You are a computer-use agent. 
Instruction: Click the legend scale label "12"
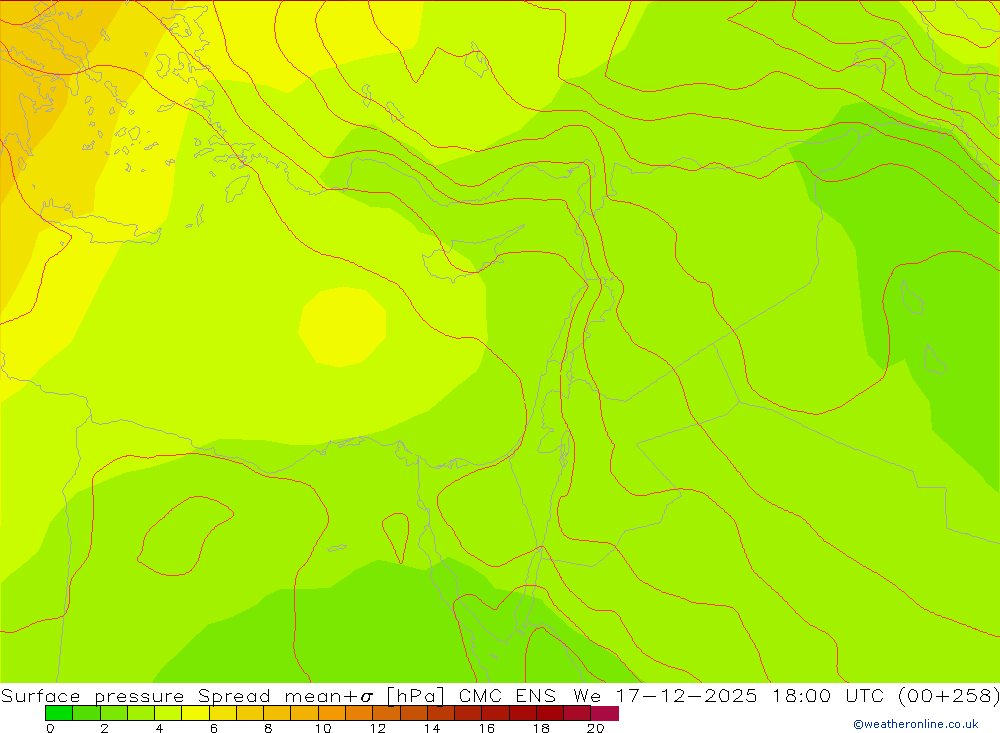click(x=378, y=728)
